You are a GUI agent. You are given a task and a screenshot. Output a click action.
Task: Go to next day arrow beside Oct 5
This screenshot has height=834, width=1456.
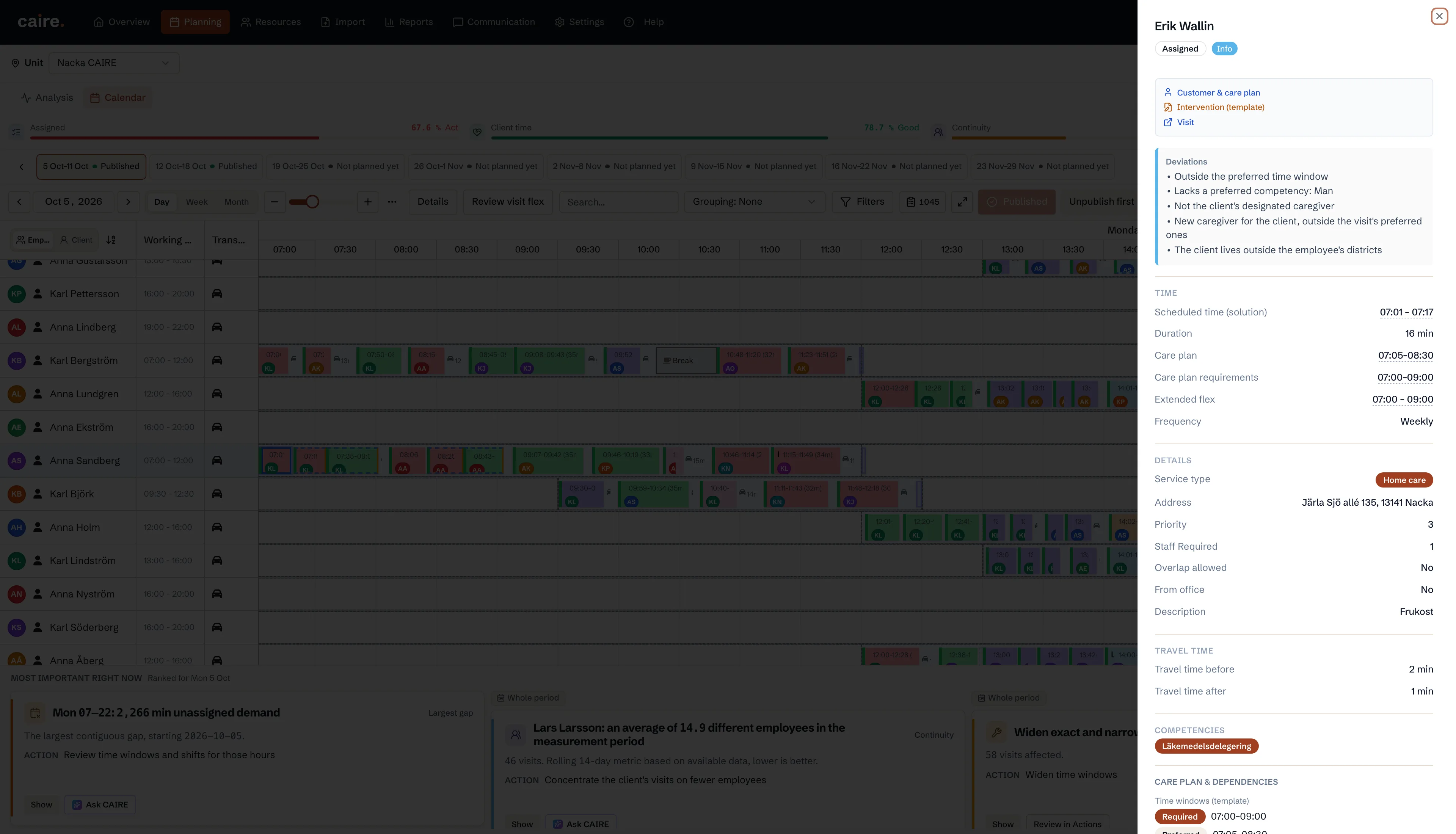(x=128, y=202)
